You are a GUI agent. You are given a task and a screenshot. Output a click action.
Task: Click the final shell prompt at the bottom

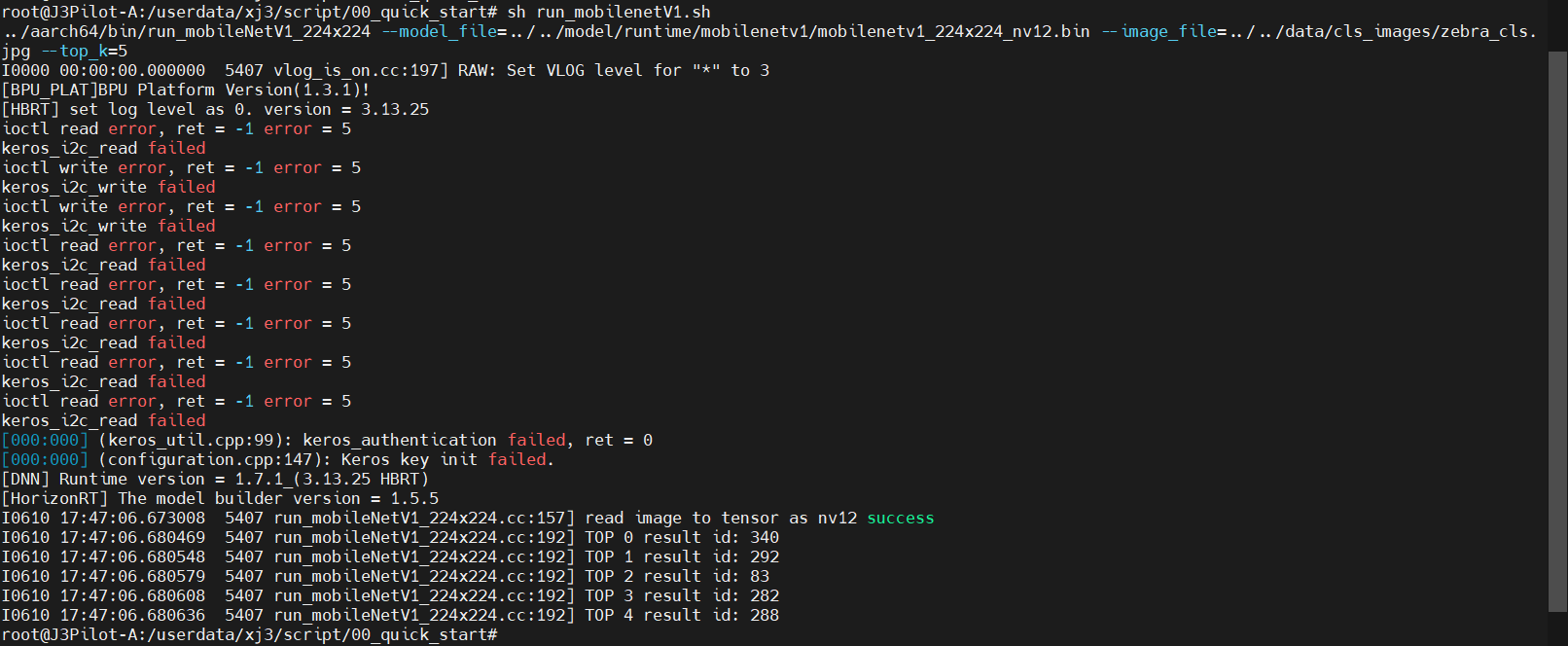[249, 634]
